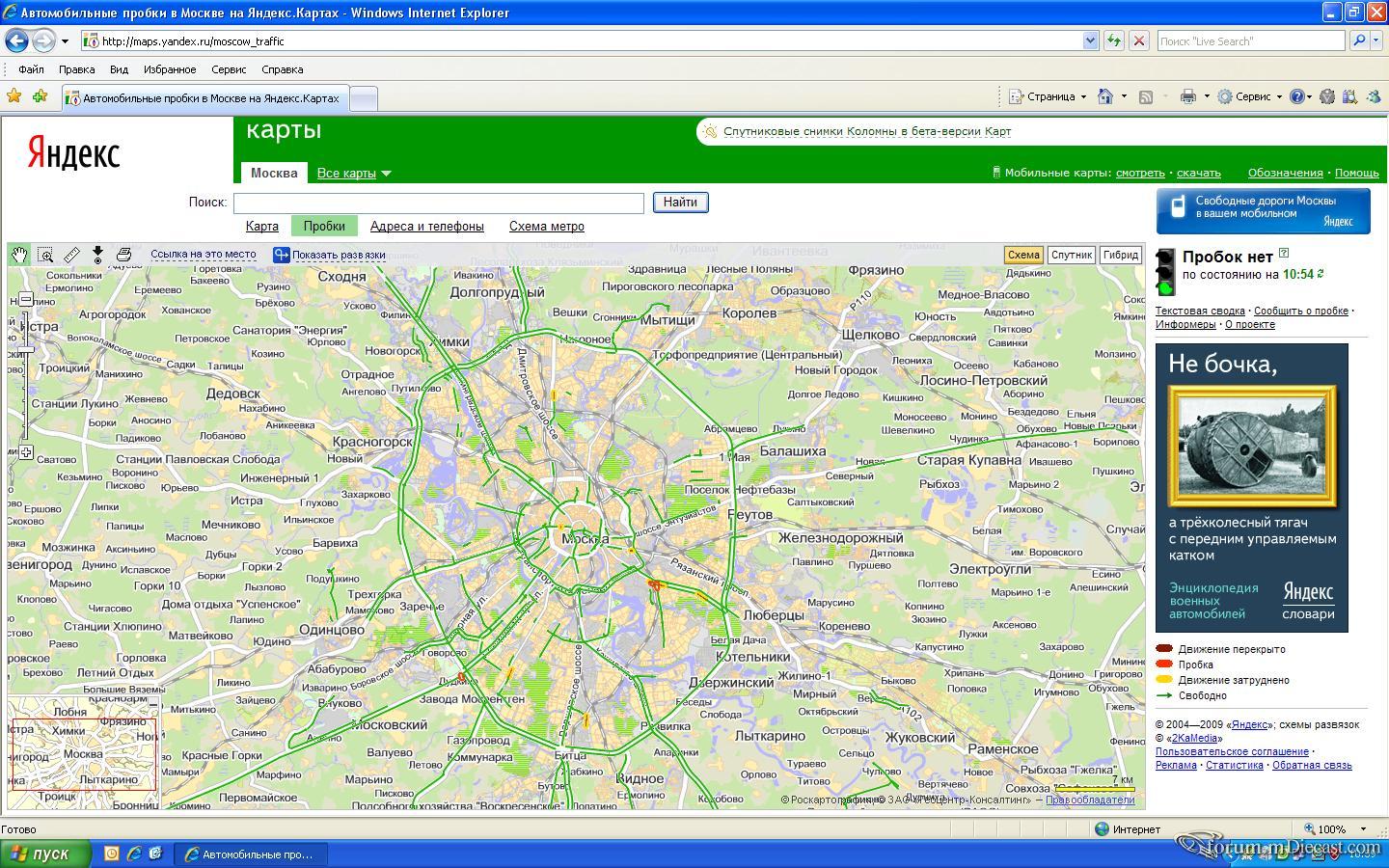Switch map view to Схема
The image size is (1389, 868).
tap(1023, 255)
